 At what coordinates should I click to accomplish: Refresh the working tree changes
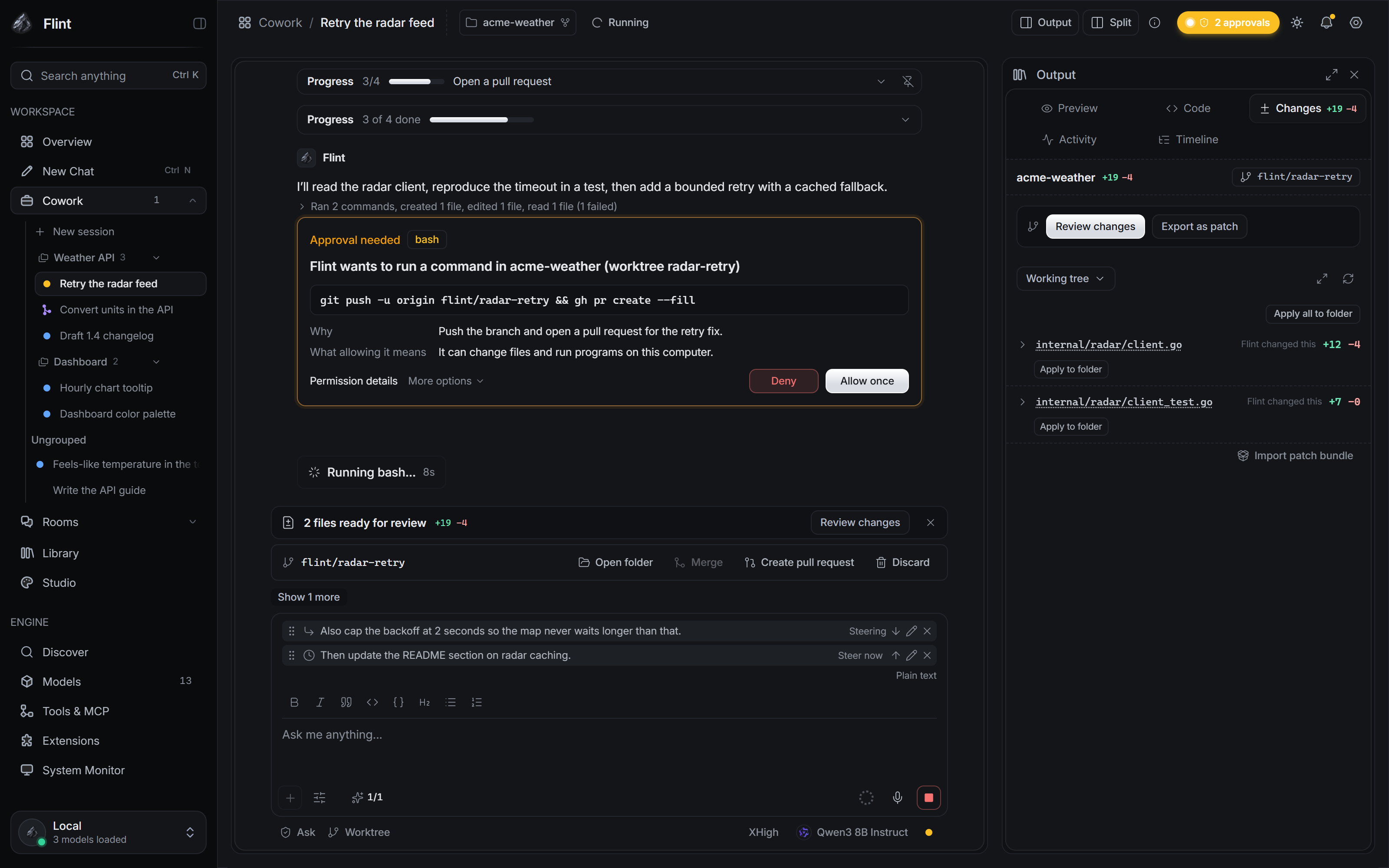point(1348,279)
